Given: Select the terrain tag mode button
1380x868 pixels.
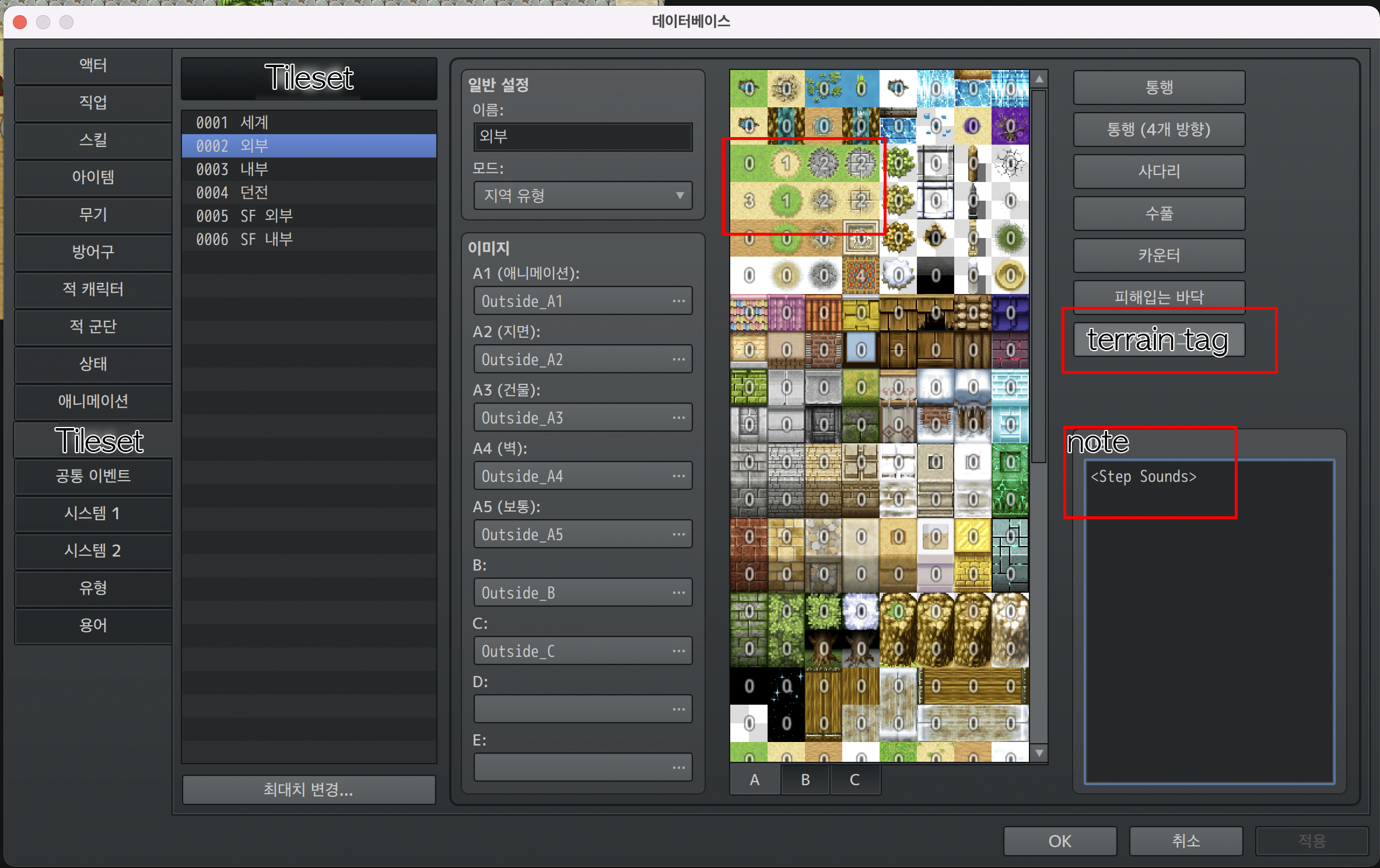Looking at the screenshot, I should click(x=1159, y=339).
